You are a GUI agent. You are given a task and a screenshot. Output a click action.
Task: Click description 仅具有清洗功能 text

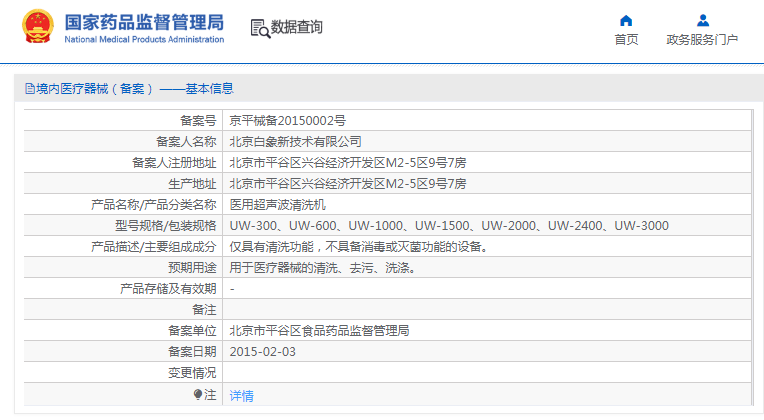tap(359, 247)
